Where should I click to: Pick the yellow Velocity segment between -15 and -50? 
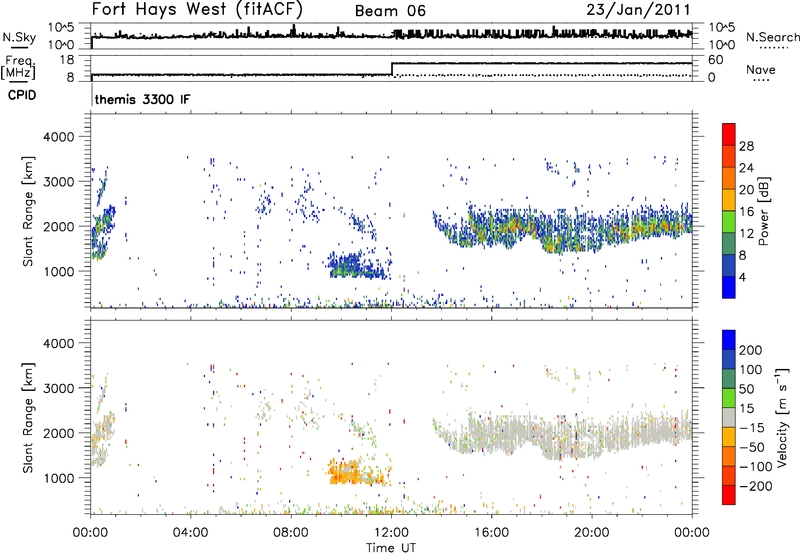[729, 437]
